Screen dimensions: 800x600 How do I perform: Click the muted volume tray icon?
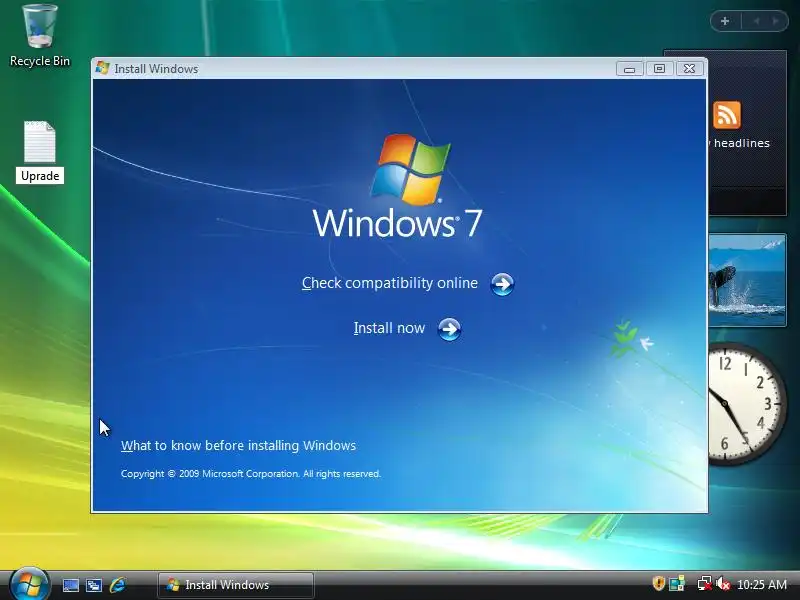(723, 583)
